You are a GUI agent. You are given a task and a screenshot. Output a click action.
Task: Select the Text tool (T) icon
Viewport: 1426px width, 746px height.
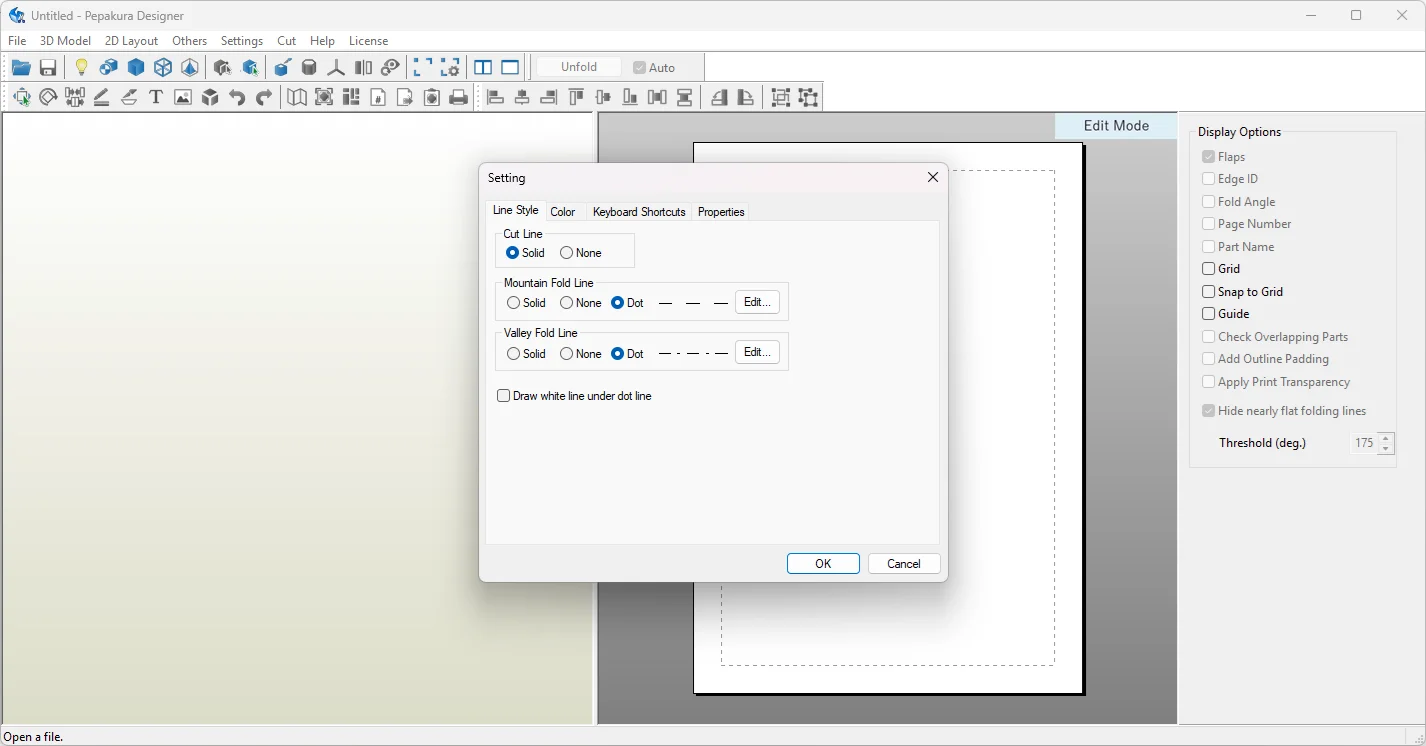[x=156, y=97]
